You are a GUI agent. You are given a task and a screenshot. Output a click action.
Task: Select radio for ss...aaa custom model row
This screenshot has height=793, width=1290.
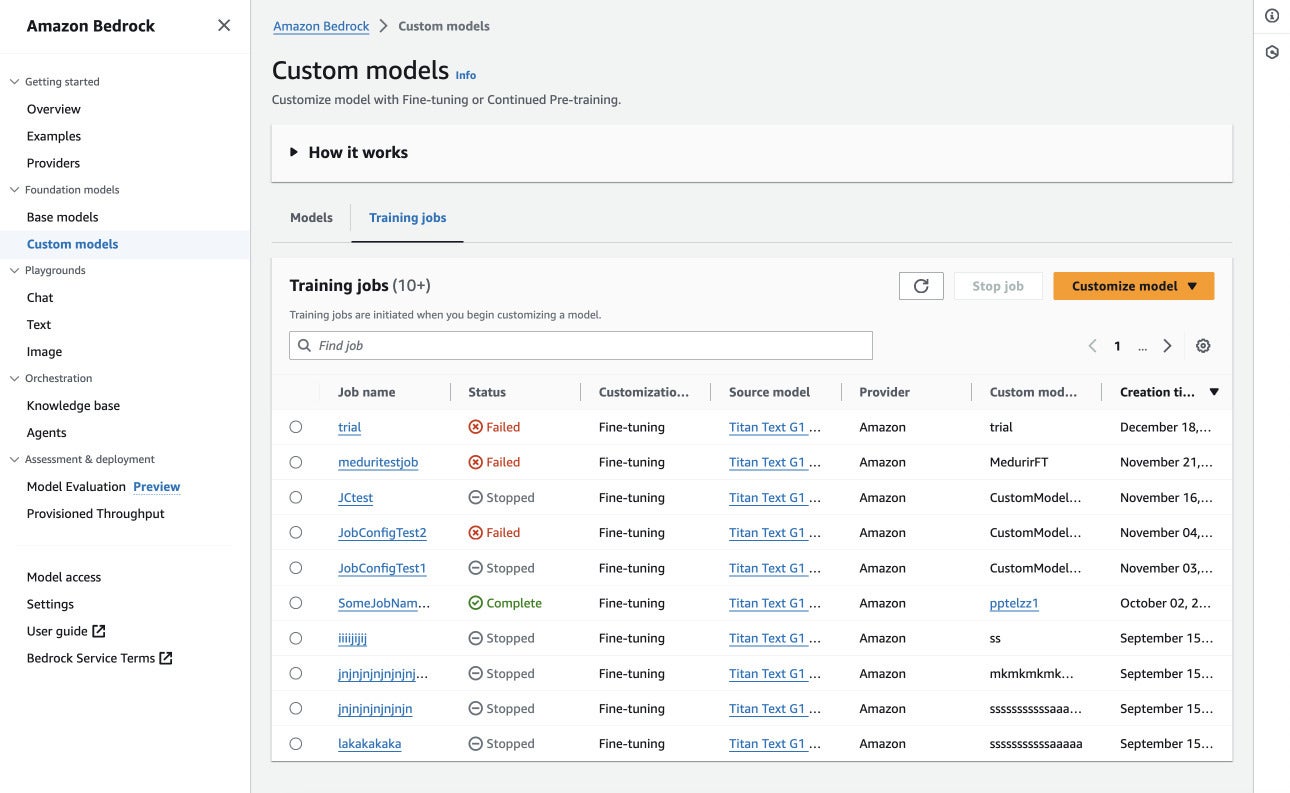click(296, 709)
